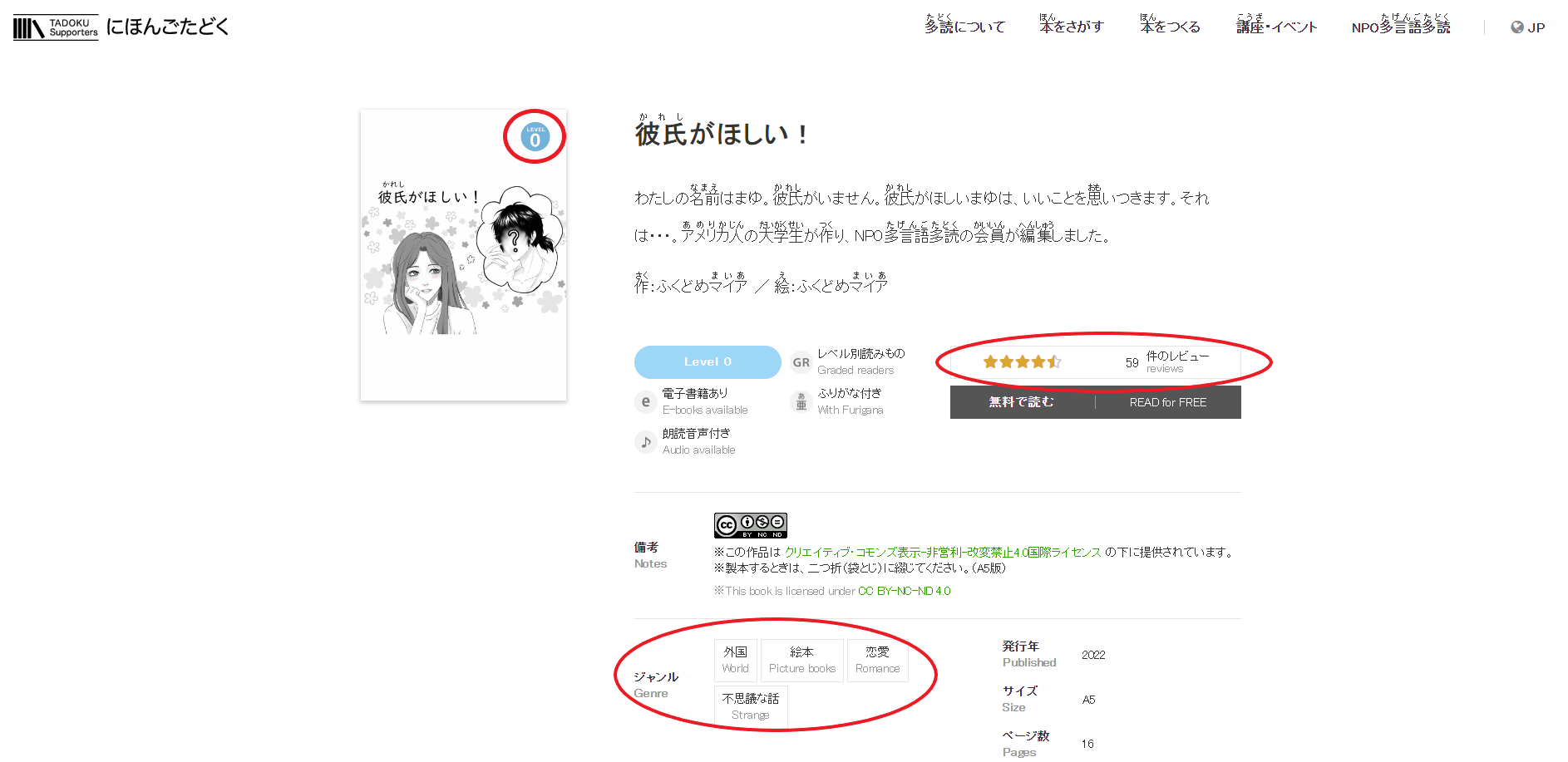Click the GR graded readers icon
Viewport: 1568px width, 762px height.
[x=801, y=362]
